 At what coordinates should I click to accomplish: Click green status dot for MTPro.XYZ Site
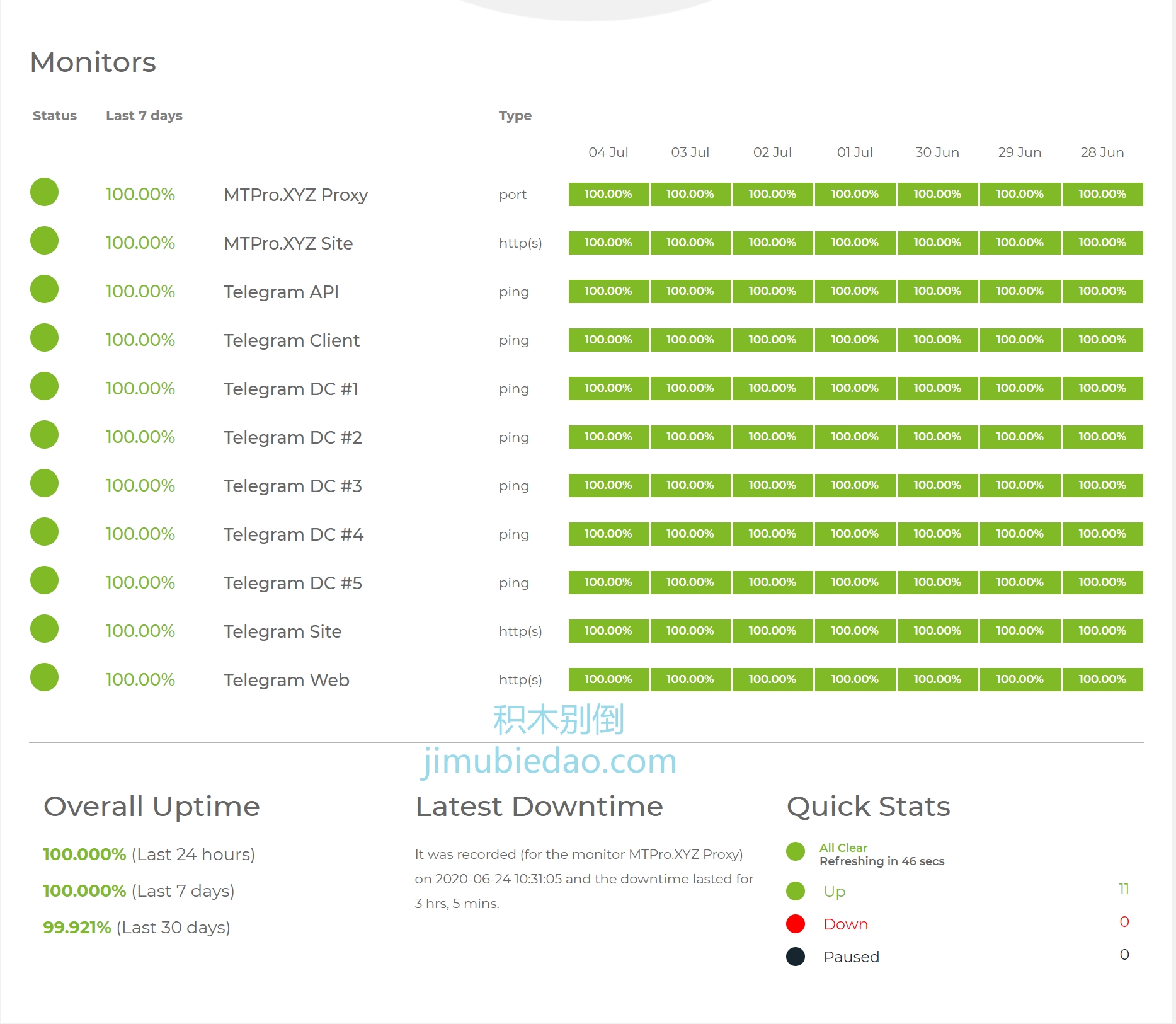tap(44, 241)
